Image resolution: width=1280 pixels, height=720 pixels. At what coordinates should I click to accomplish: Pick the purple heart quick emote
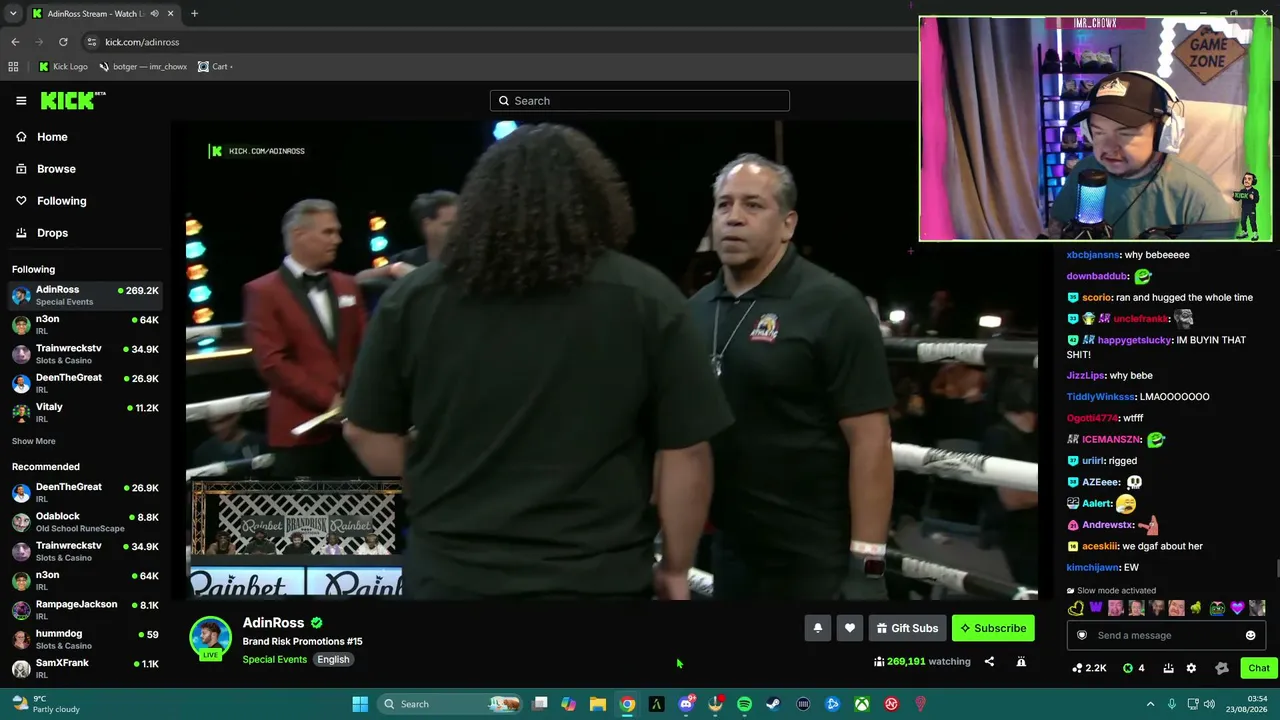1237,608
